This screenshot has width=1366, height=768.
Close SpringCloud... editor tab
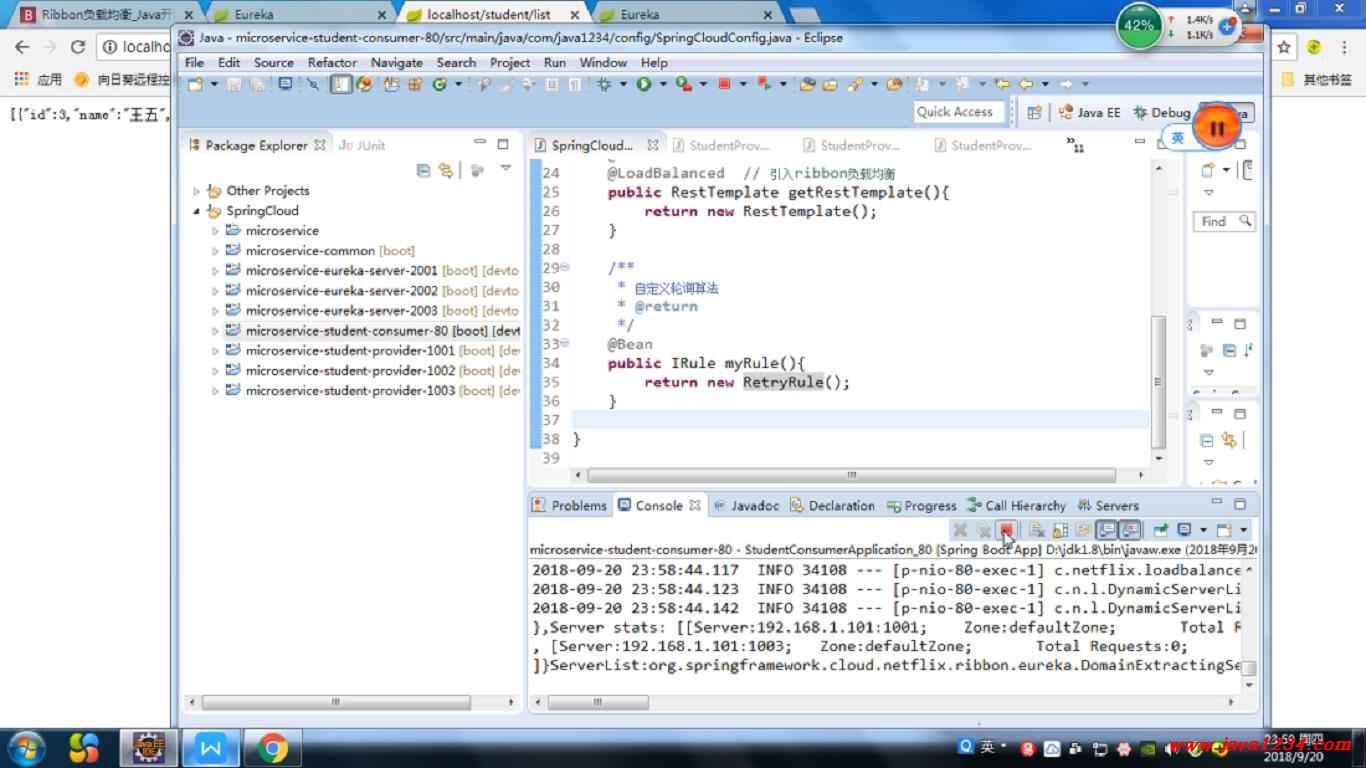[x=652, y=145]
